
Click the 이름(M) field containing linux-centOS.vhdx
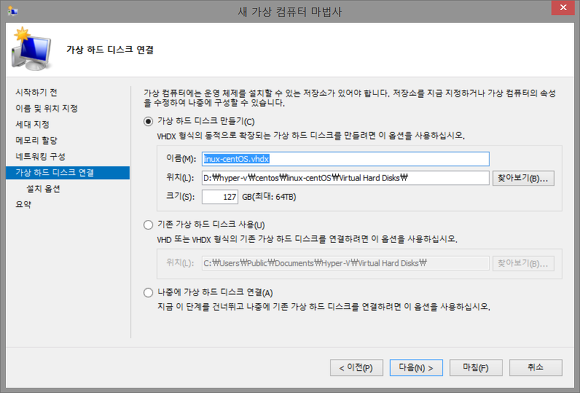[x=345, y=159]
